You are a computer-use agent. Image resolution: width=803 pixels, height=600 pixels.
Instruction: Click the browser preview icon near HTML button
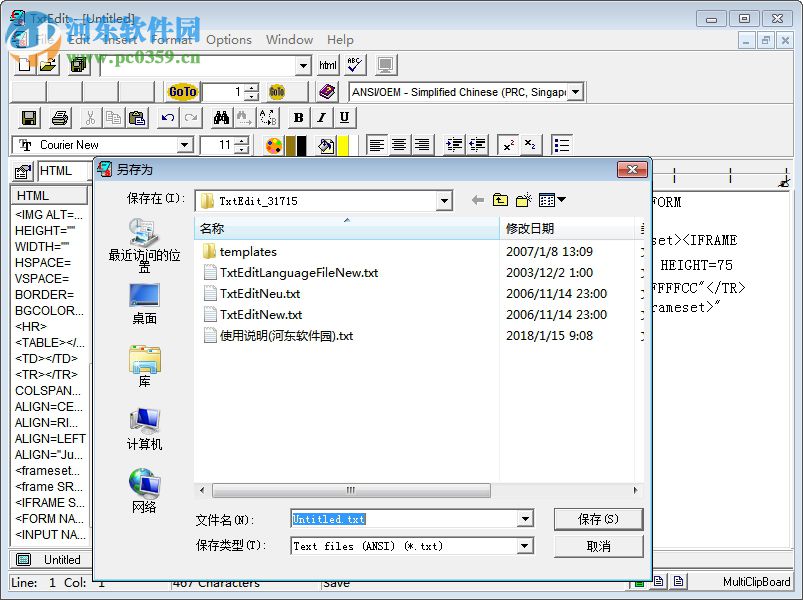[x=385, y=65]
